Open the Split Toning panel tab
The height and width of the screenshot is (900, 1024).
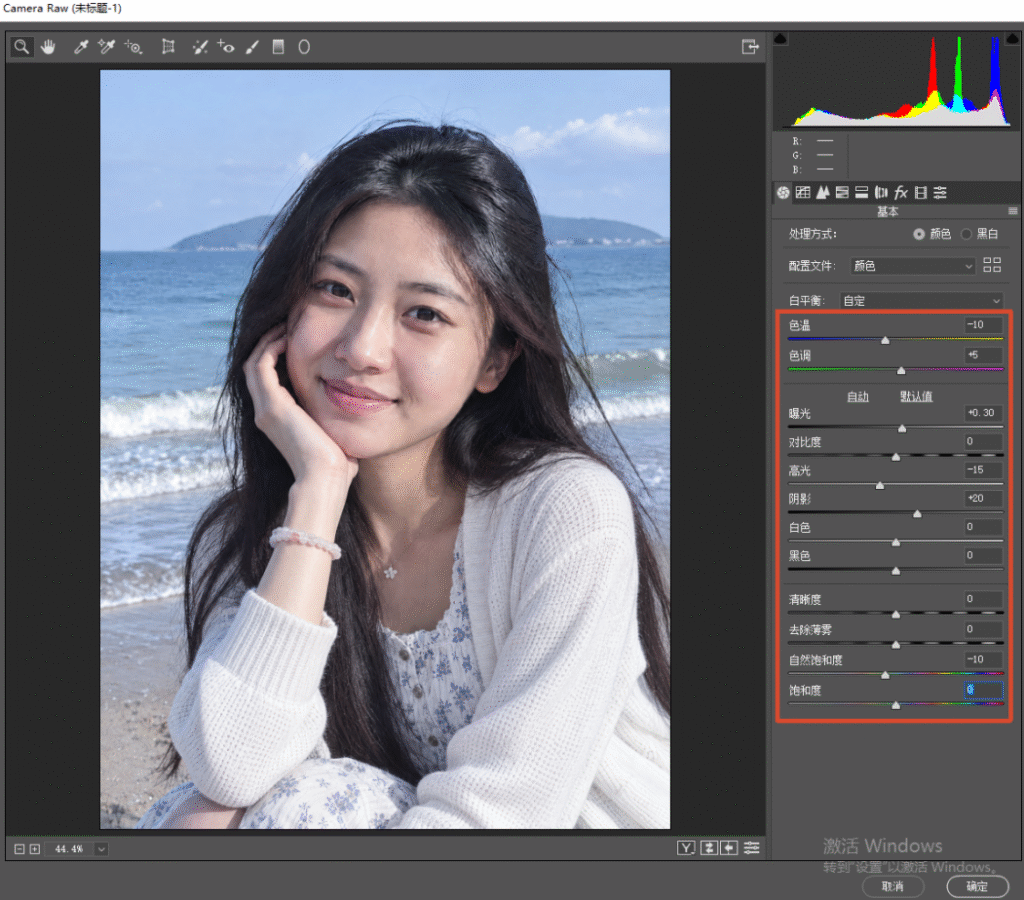862,192
